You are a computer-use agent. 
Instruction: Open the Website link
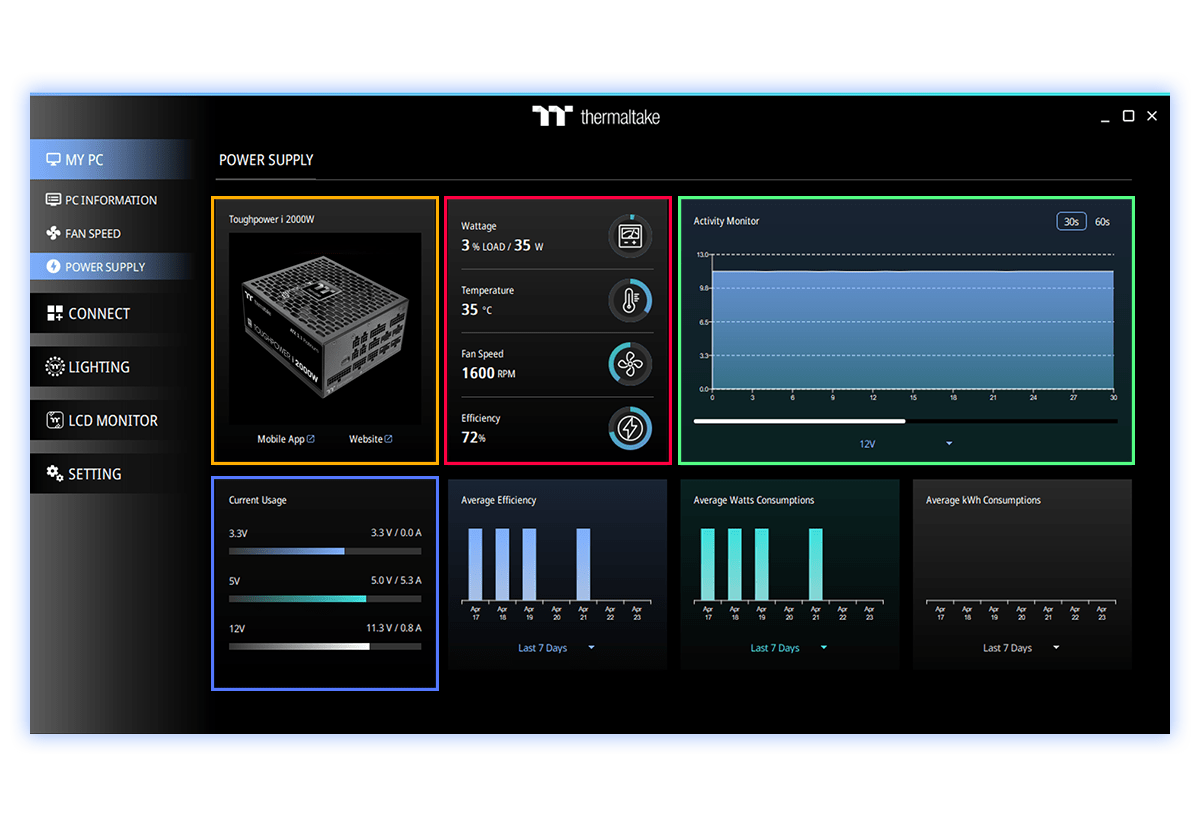370,439
